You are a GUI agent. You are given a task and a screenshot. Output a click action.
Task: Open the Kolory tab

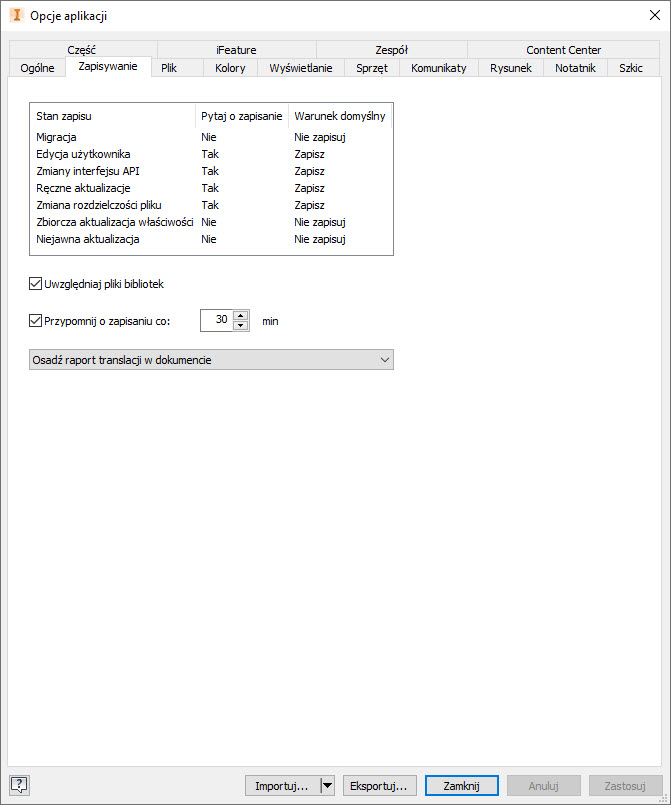pyautogui.click(x=230, y=68)
